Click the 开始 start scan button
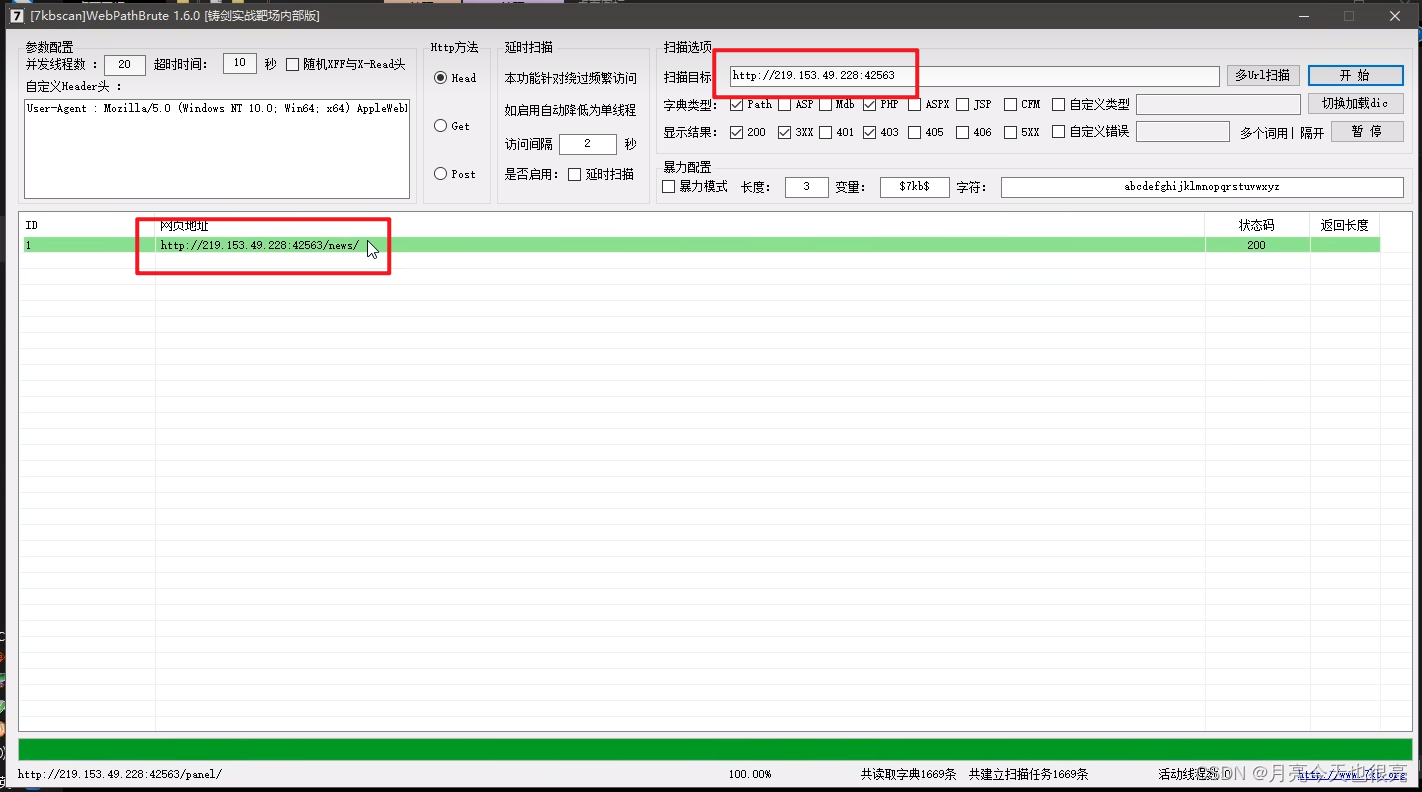 [x=1355, y=75]
